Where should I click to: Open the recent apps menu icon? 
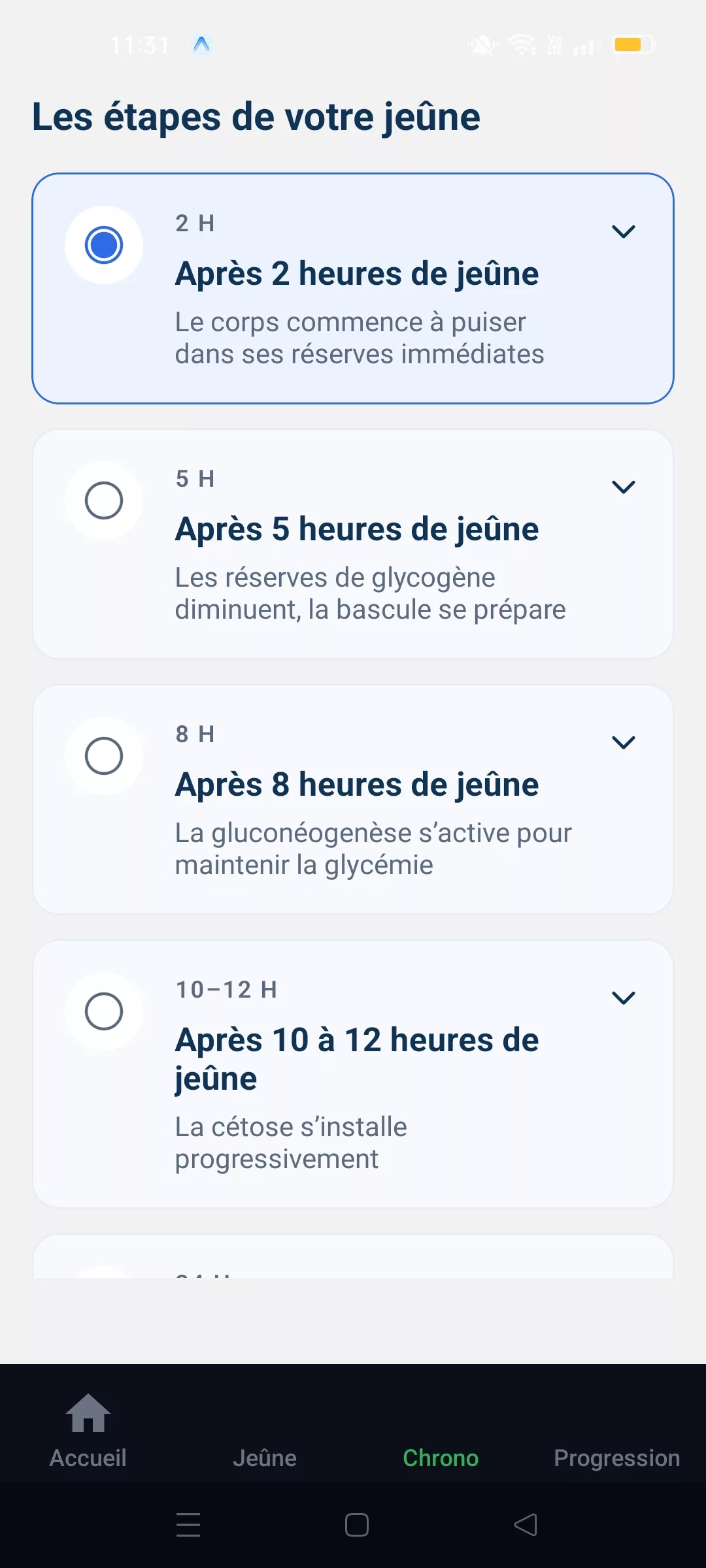[188, 1525]
